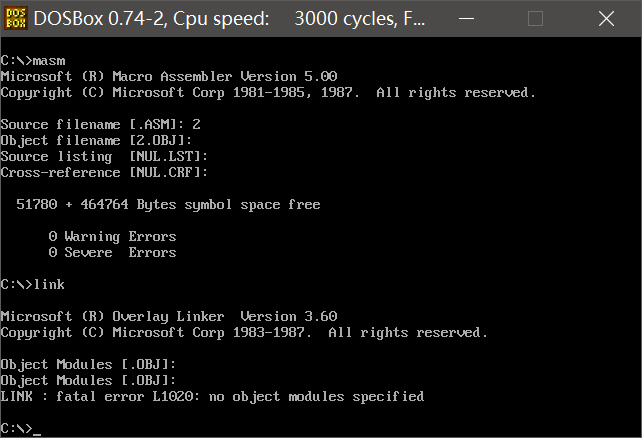Click the "Bytes symbol space free" line
The width and height of the screenshot is (642, 438).
[168, 204]
